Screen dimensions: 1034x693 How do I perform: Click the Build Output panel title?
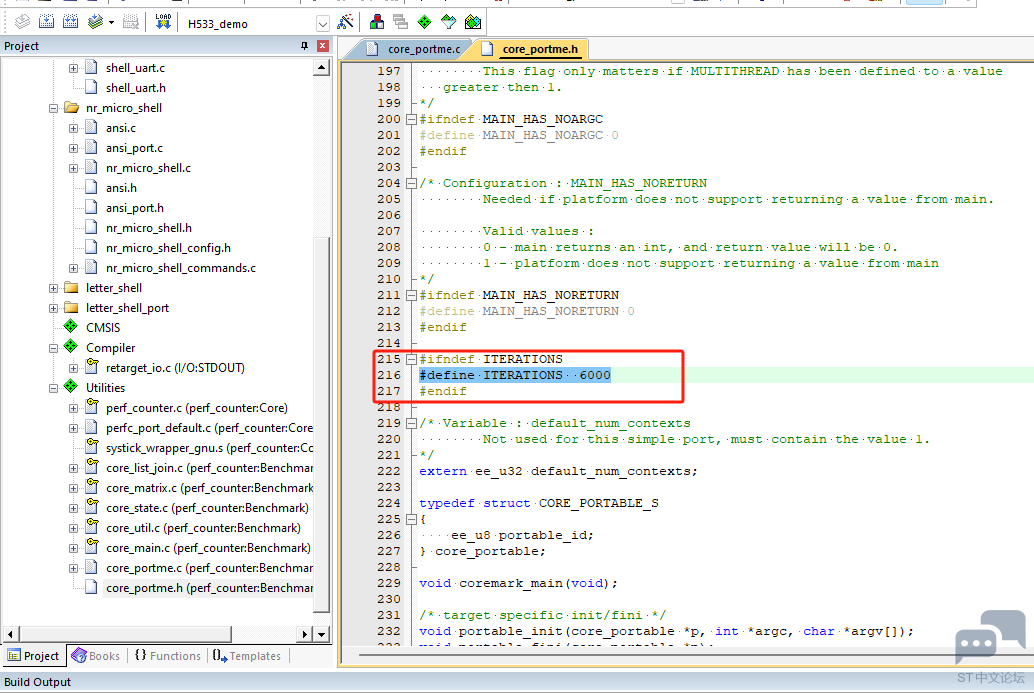tap(38, 682)
